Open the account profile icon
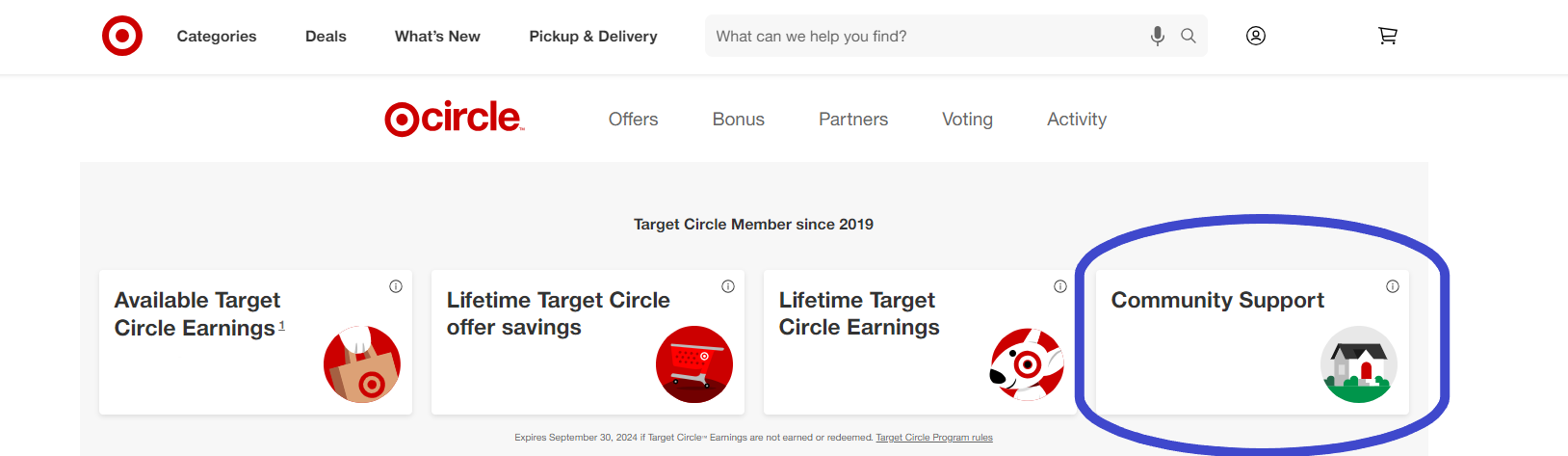 [1256, 36]
